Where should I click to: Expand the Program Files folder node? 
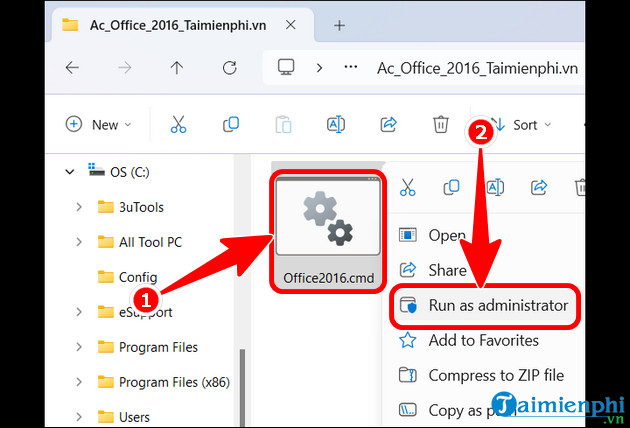(79, 347)
